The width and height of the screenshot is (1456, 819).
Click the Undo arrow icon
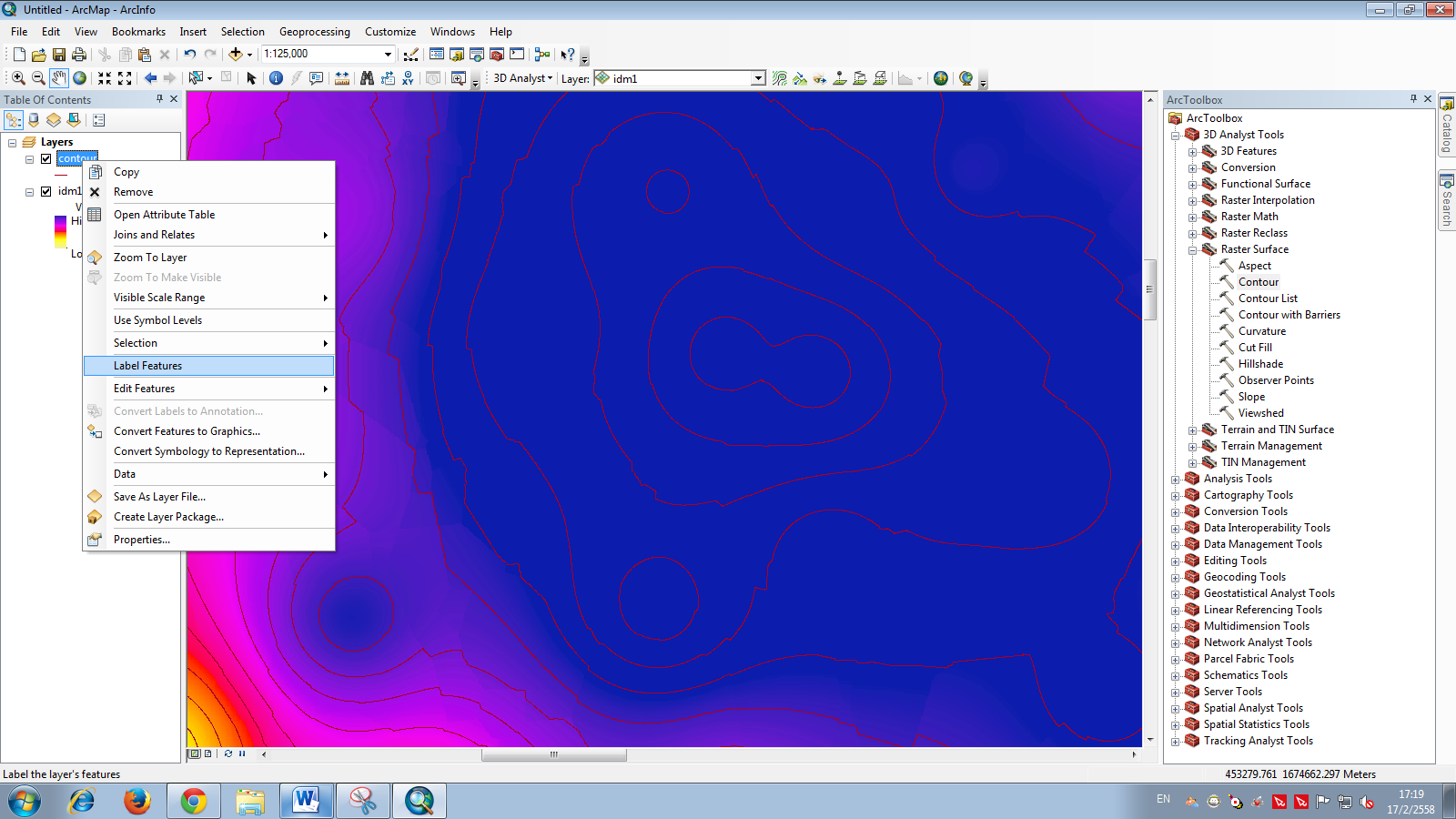click(x=189, y=55)
